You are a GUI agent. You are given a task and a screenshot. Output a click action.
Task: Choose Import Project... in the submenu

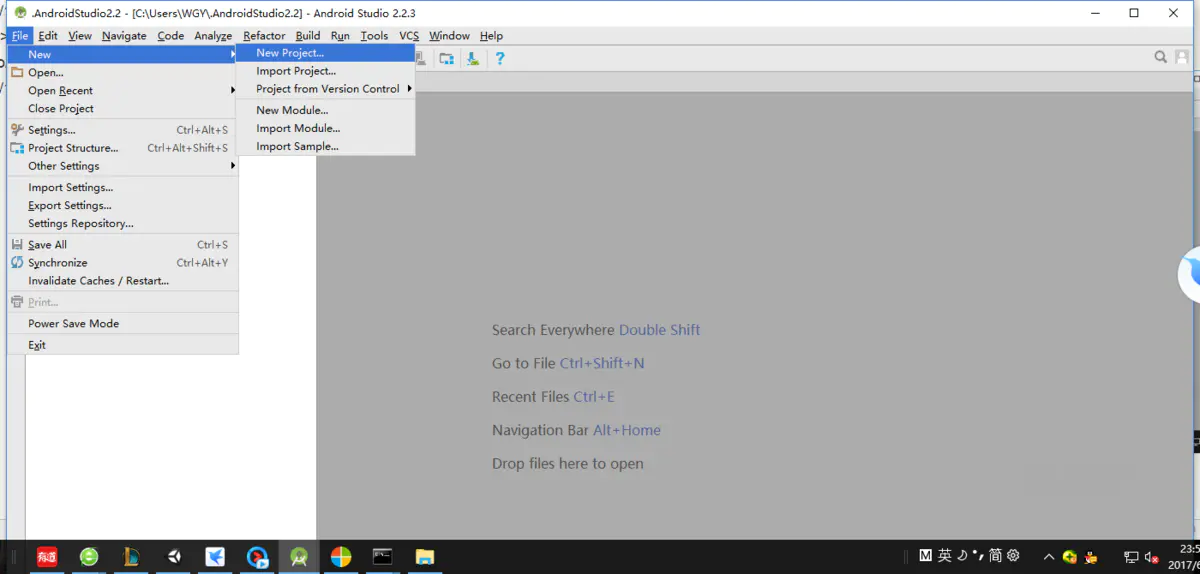pyautogui.click(x=325, y=71)
